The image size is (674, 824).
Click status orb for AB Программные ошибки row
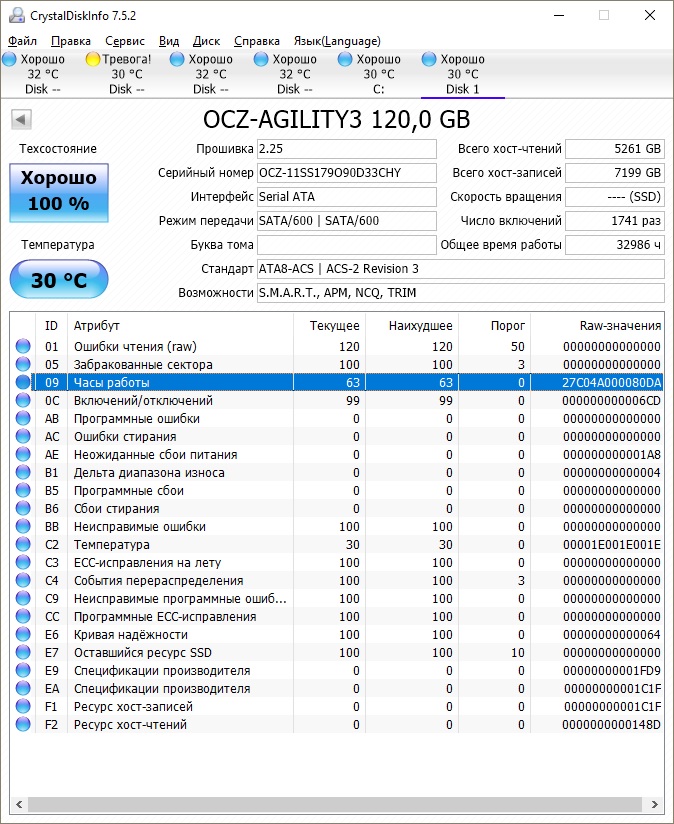[23, 418]
